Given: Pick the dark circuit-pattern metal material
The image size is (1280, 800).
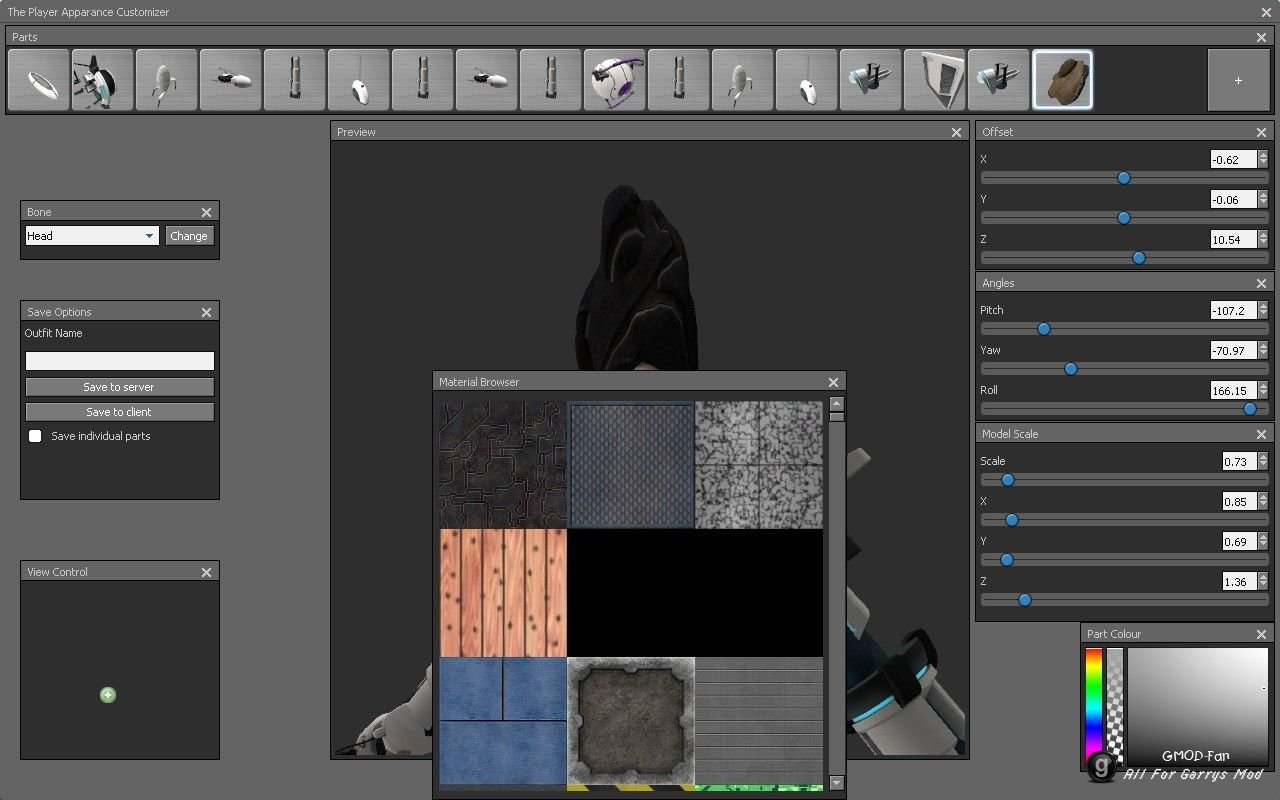Looking at the screenshot, I should tap(503, 465).
